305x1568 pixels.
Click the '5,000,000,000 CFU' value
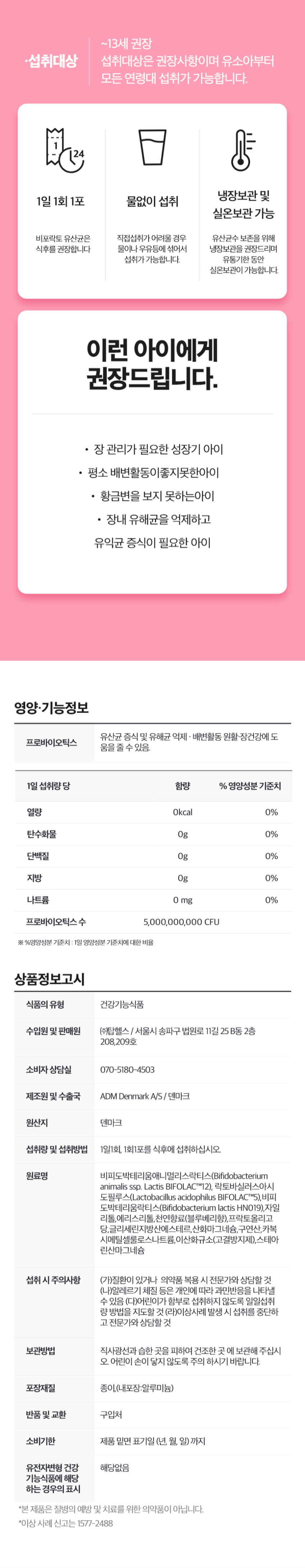coord(181,921)
